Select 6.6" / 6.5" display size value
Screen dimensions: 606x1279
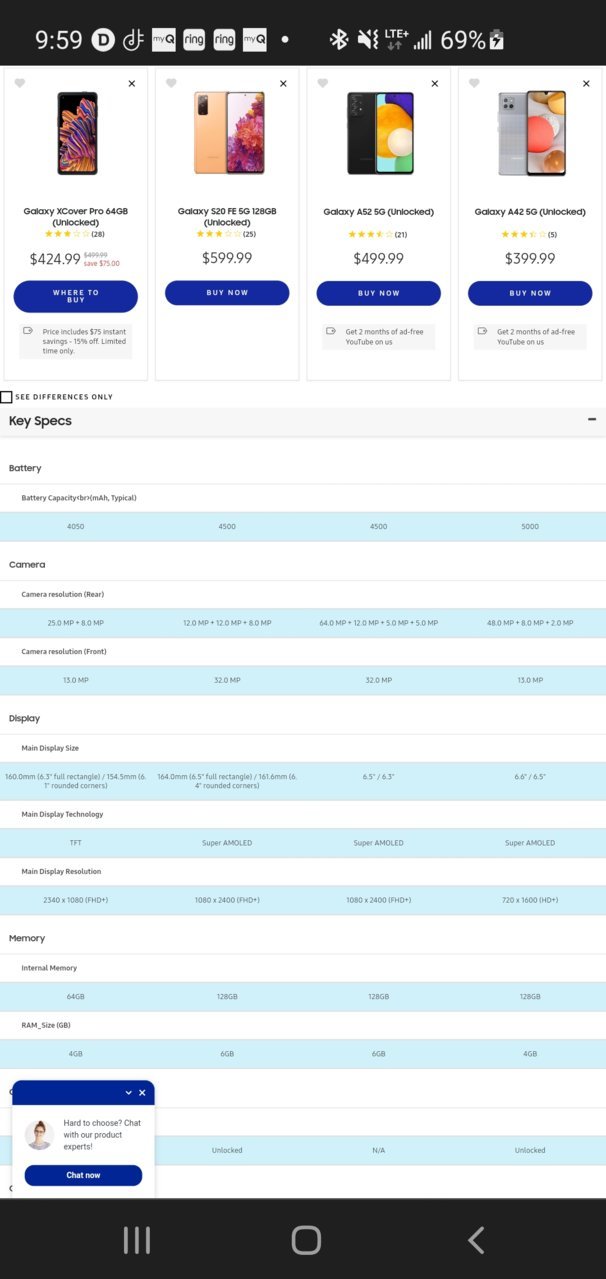(530, 777)
